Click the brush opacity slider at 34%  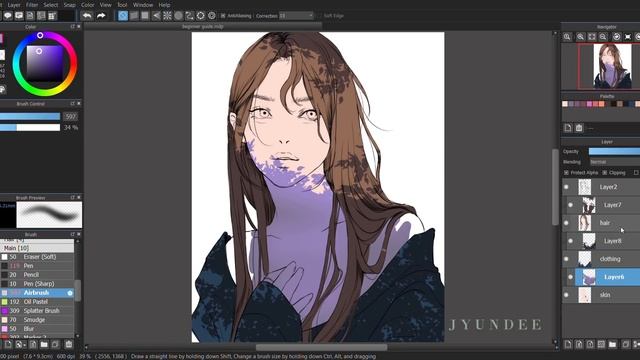(30, 127)
